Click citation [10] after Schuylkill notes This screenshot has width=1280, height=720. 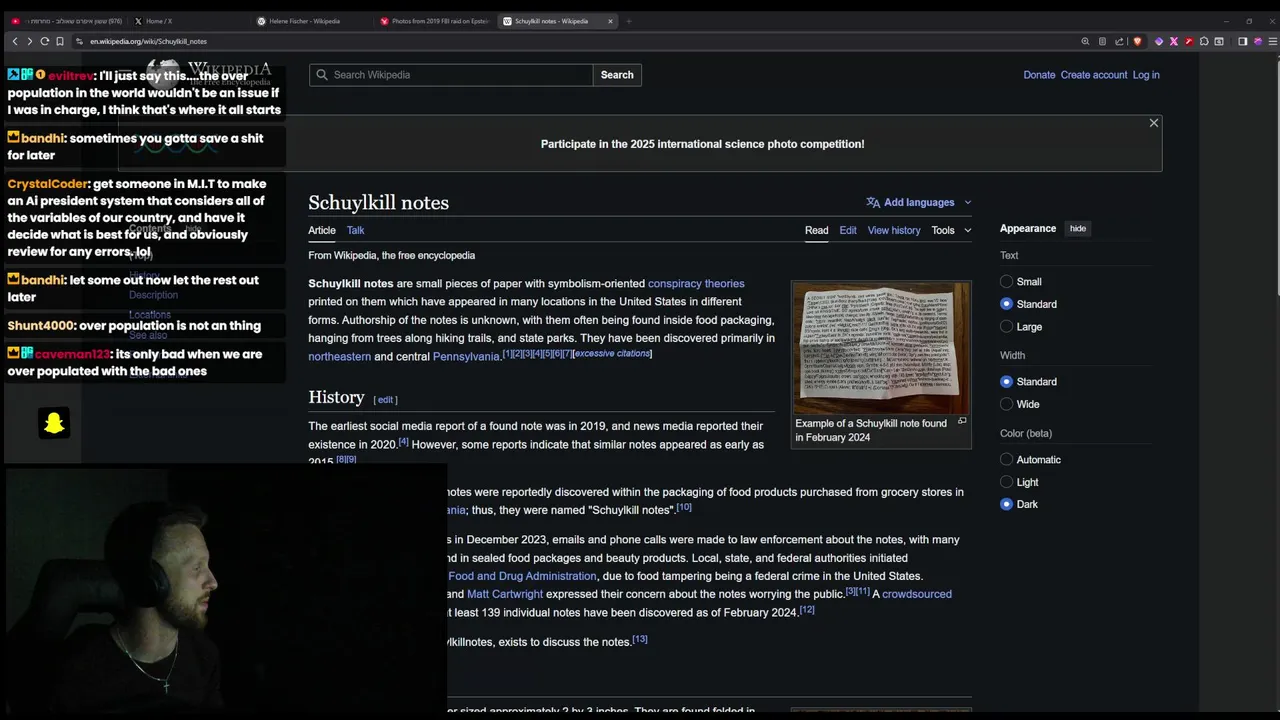click(x=684, y=507)
